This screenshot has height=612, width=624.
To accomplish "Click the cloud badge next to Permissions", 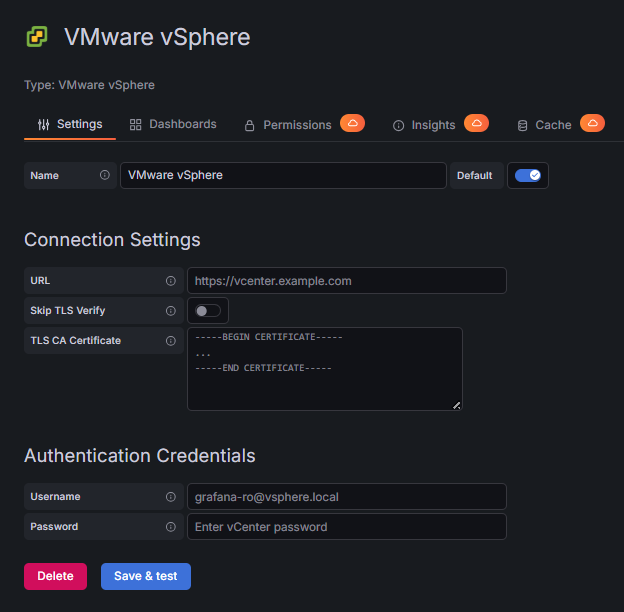I will click(352, 123).
